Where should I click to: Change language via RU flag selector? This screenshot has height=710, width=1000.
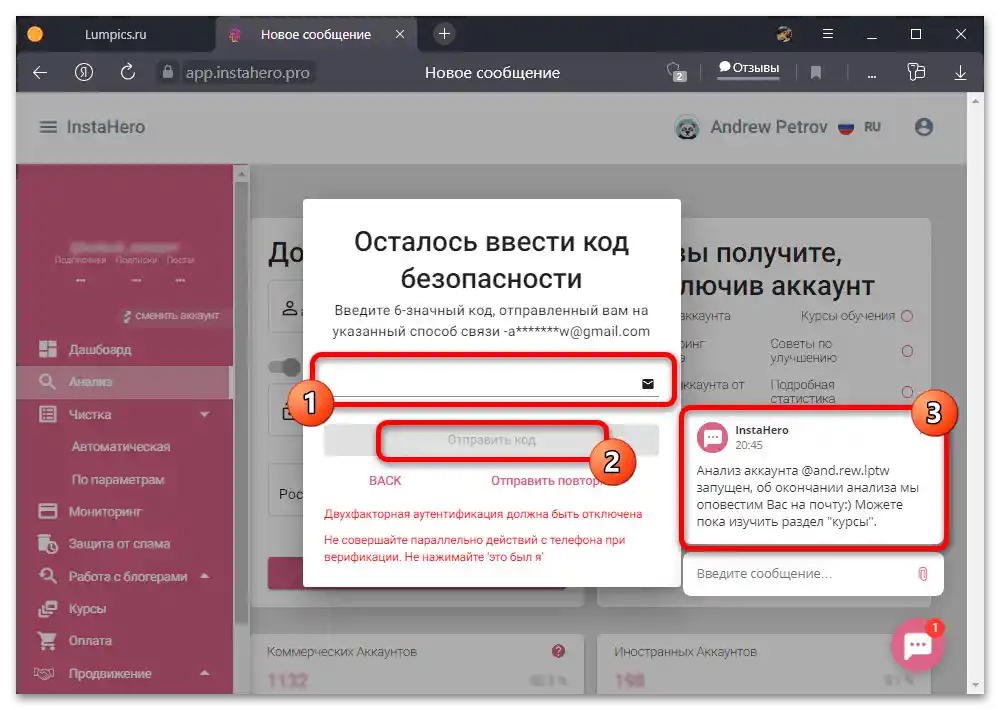[x=858, y=127]
